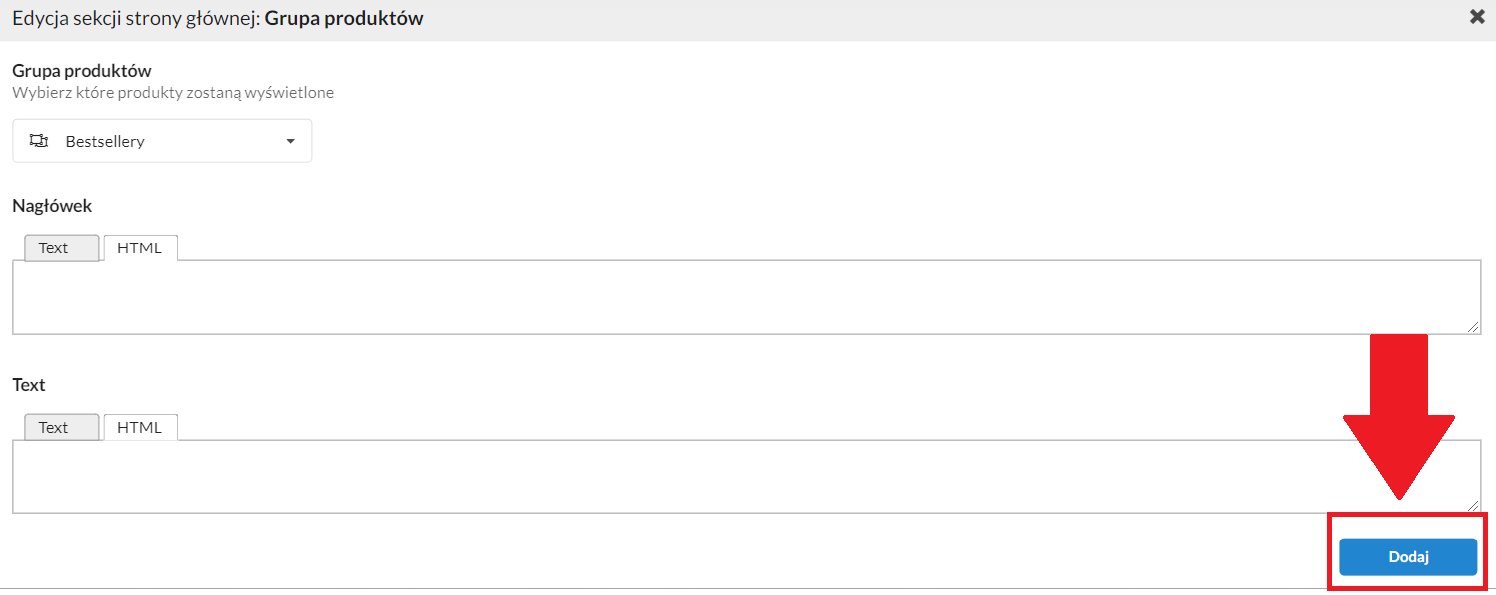1496x595 pixels.
Task: Click the Grupa produktów field label
Action: [82, 71]
